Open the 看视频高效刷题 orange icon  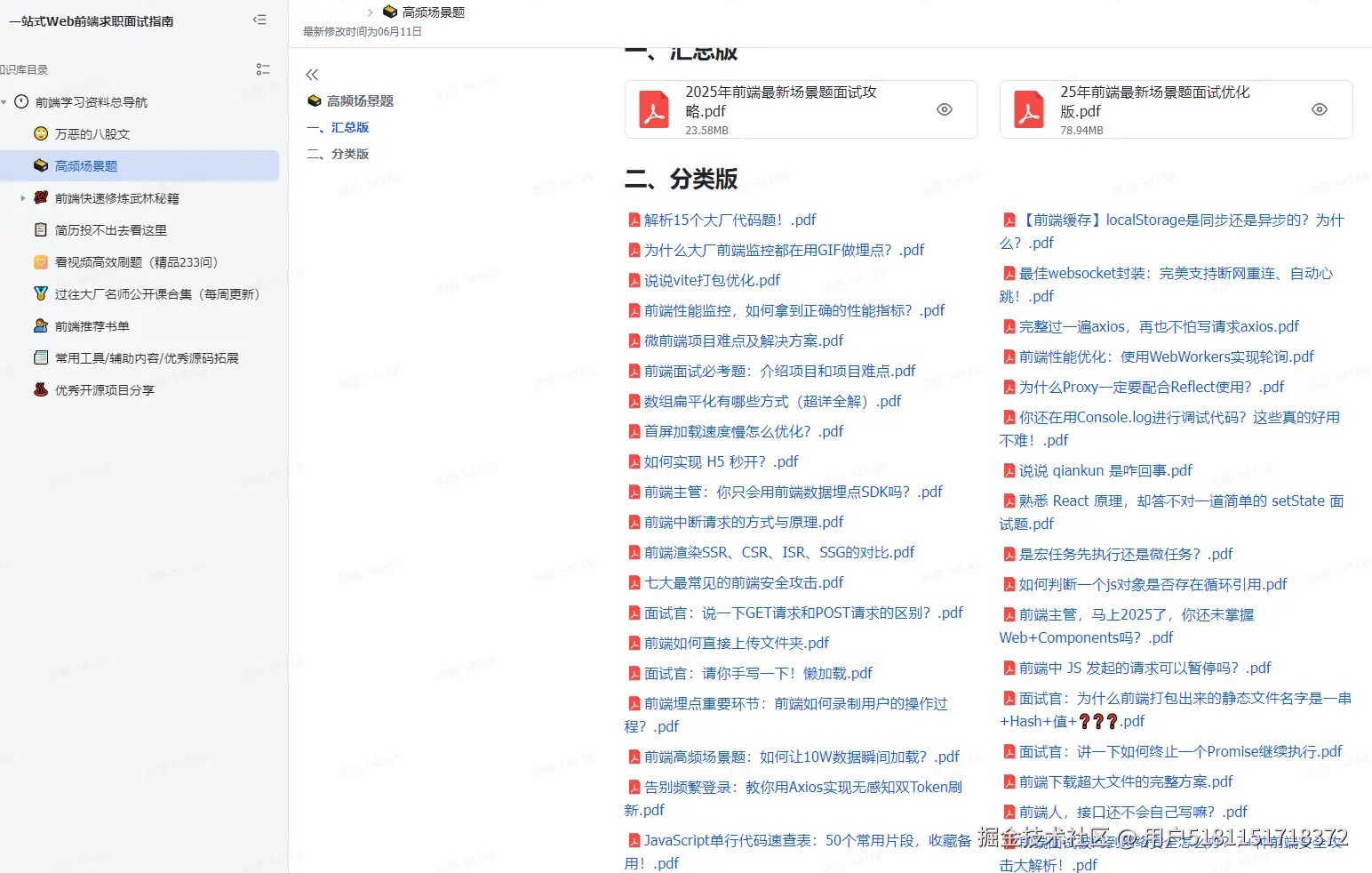coord(41,261)
